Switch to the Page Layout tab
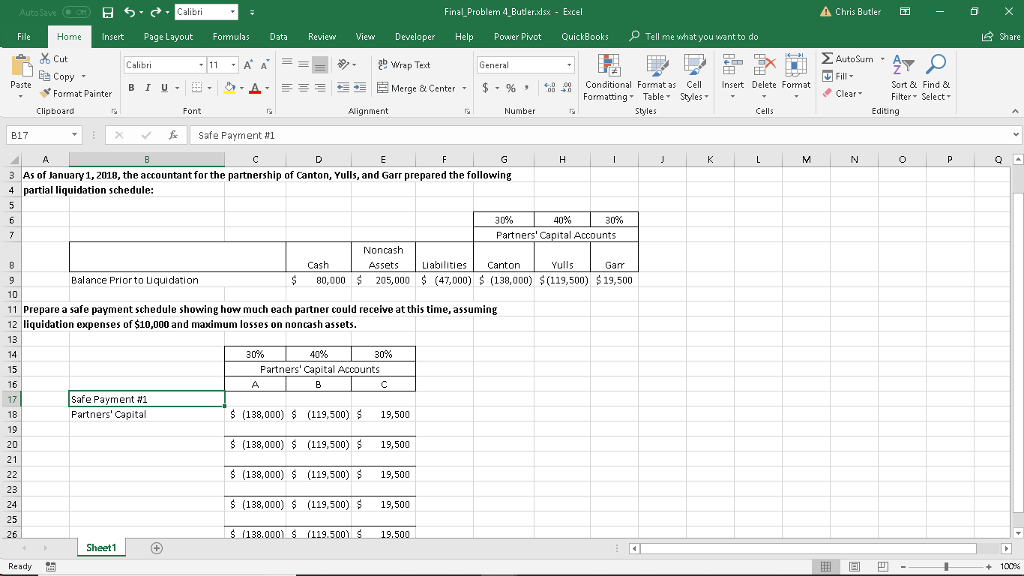1024x576 pixels. [168, 37]
